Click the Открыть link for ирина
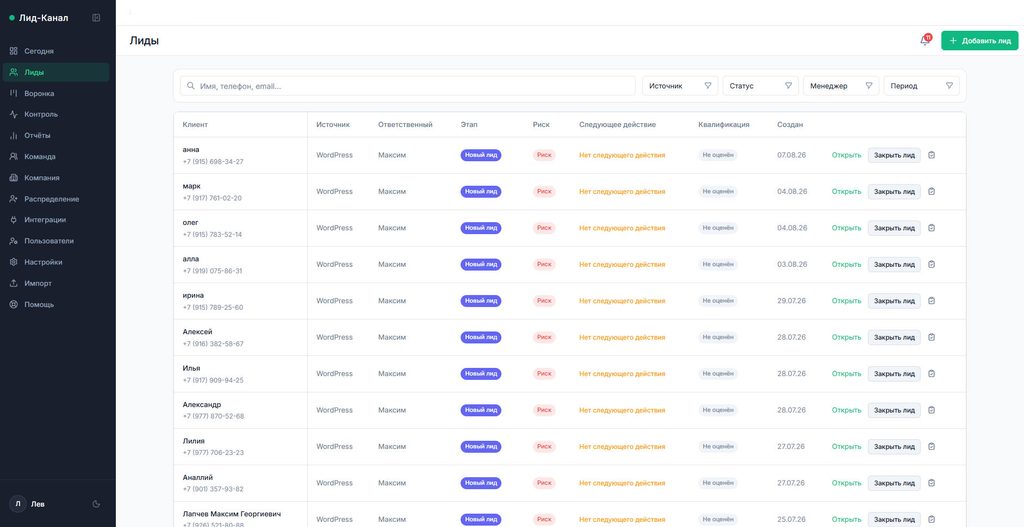 (x=846, y=301)
